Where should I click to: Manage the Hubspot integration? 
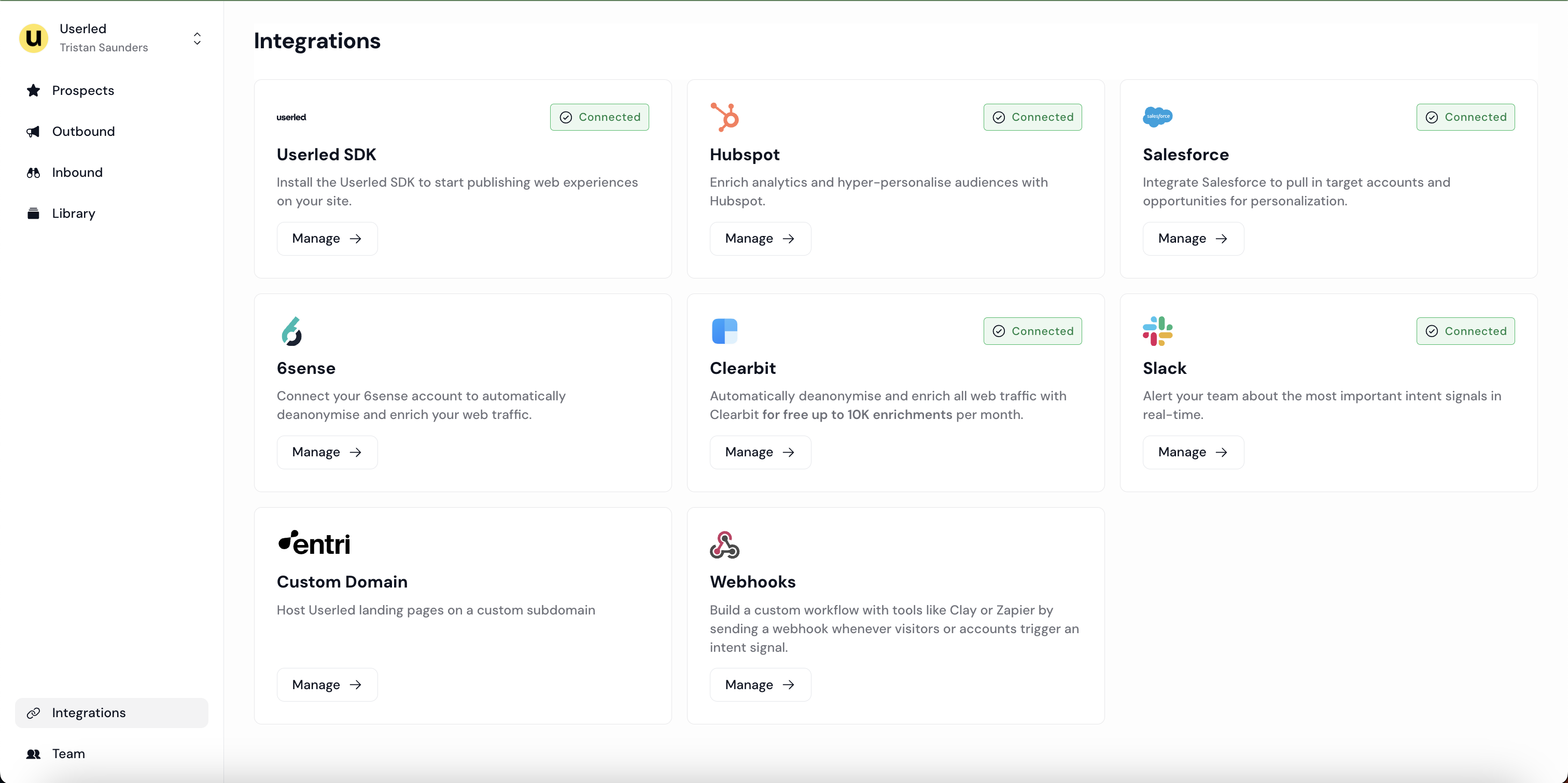[760, 239]
